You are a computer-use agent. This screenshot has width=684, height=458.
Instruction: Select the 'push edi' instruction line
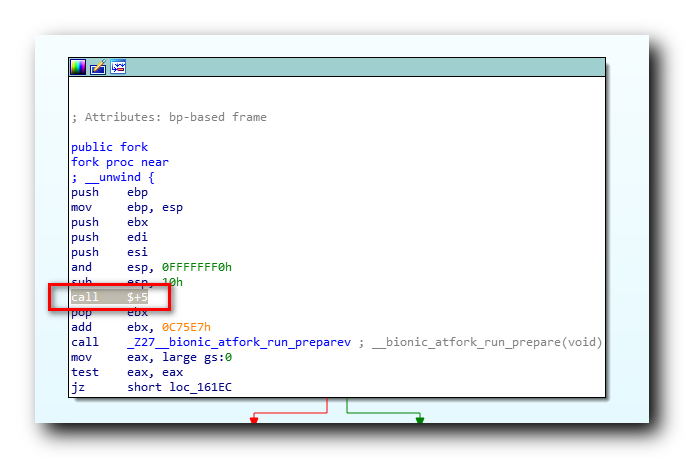109,237
